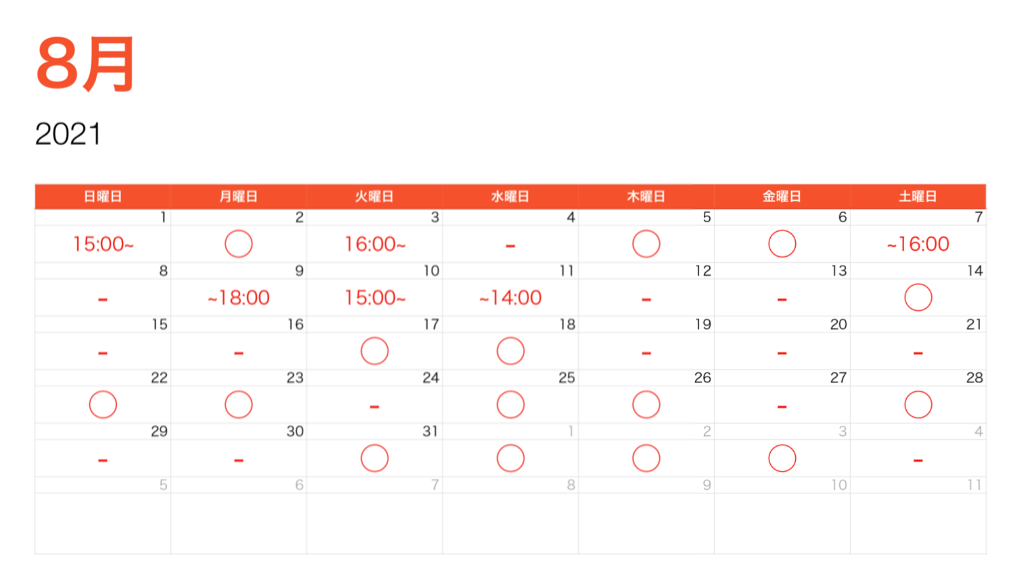Click the 15:00~ entry on August 1
This screenshot has height=585, width=1024.
[x=103, y=244]
